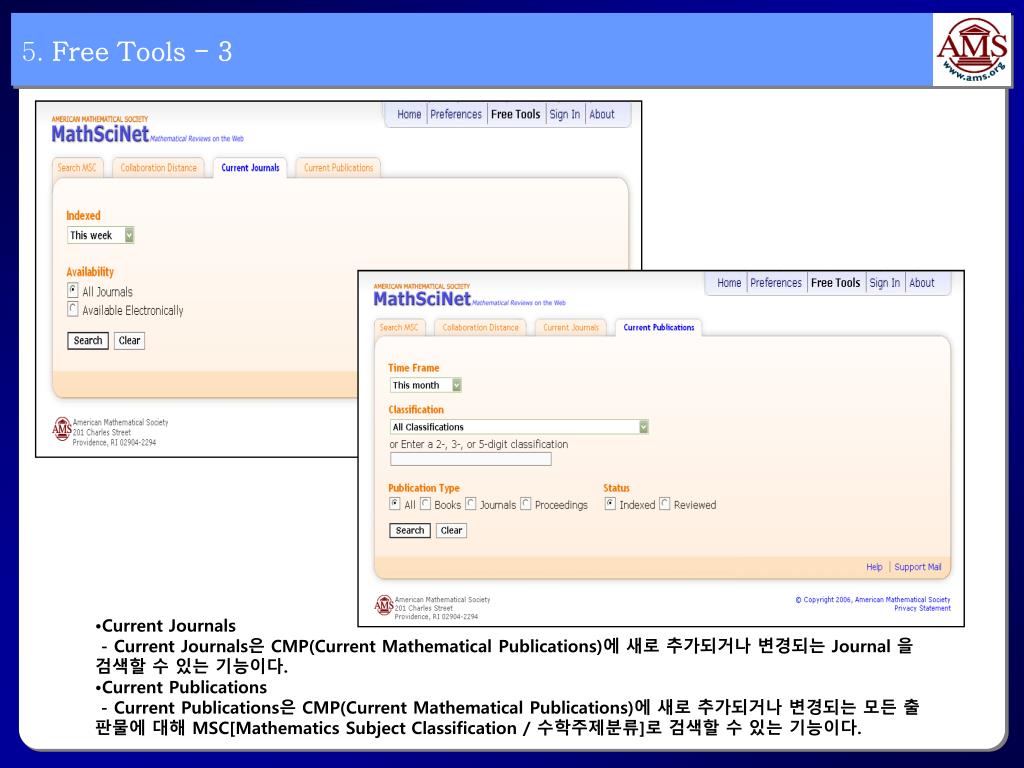Open Current Journals tab in Publications window

coord(571,328)
